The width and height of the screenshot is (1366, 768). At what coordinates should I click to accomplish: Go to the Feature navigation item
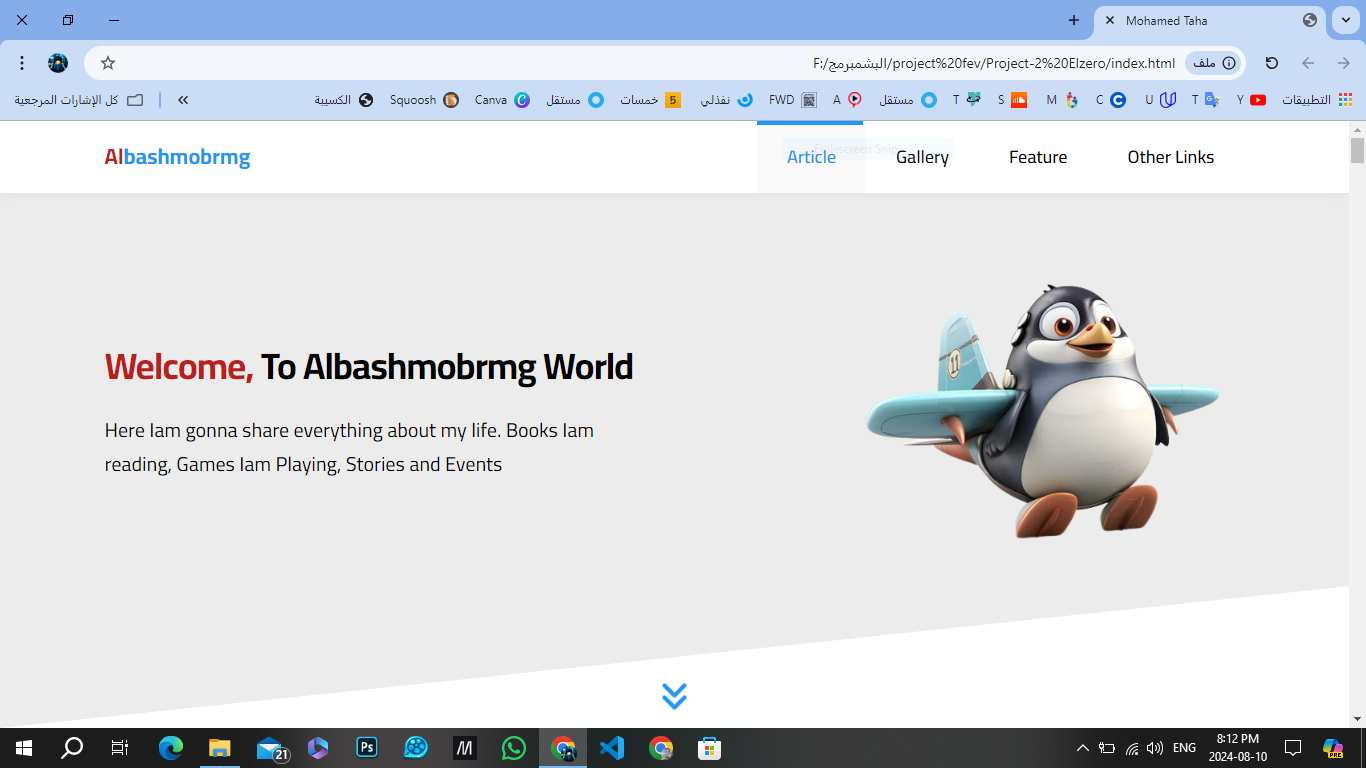1037,157
